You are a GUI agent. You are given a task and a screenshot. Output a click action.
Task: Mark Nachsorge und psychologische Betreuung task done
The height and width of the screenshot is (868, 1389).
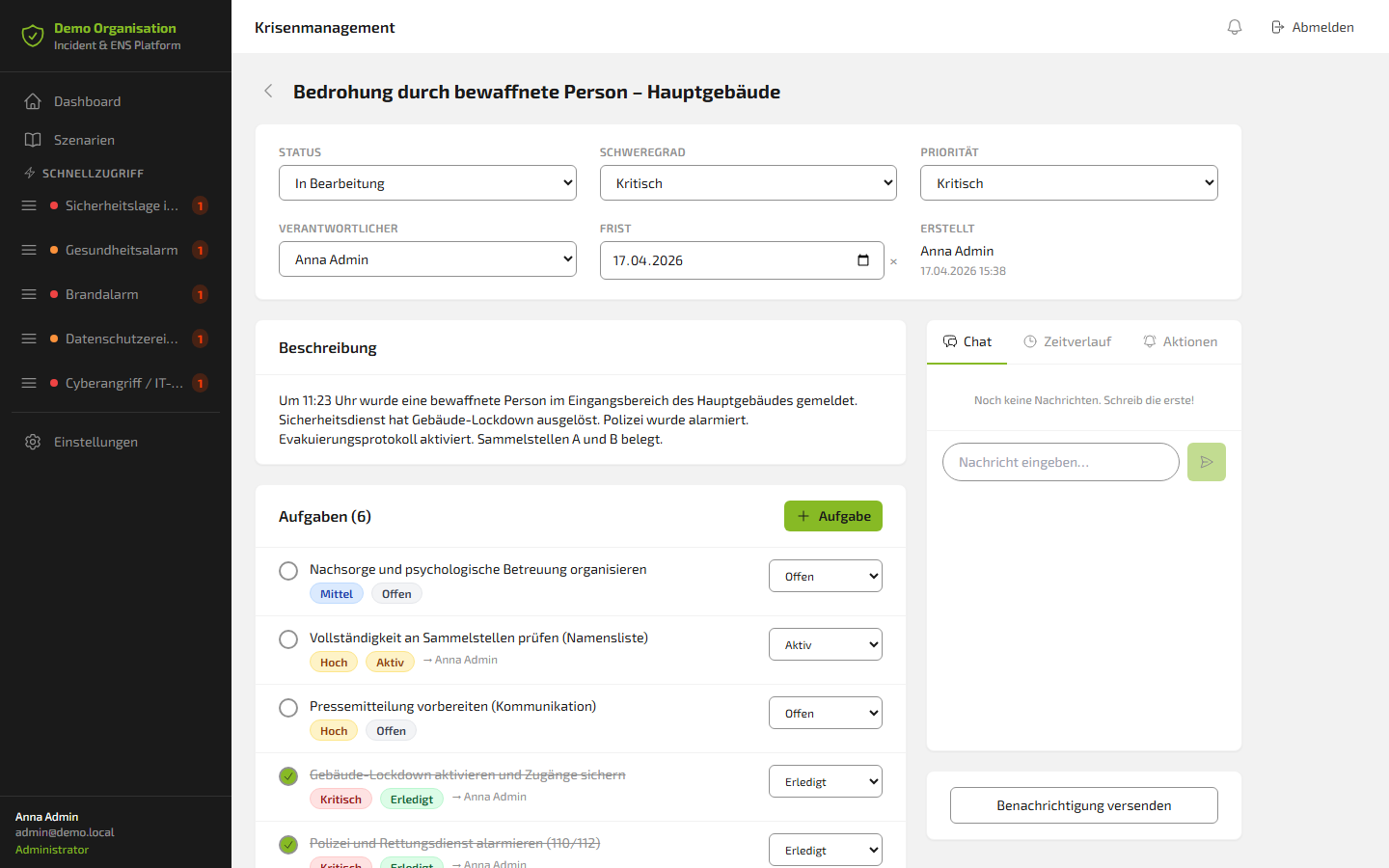(288, 571)
